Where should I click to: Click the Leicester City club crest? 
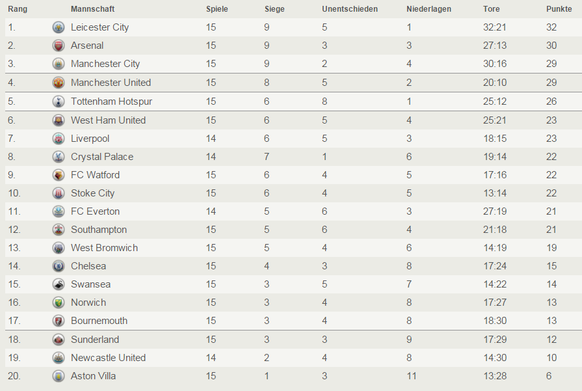click(58, 27)
